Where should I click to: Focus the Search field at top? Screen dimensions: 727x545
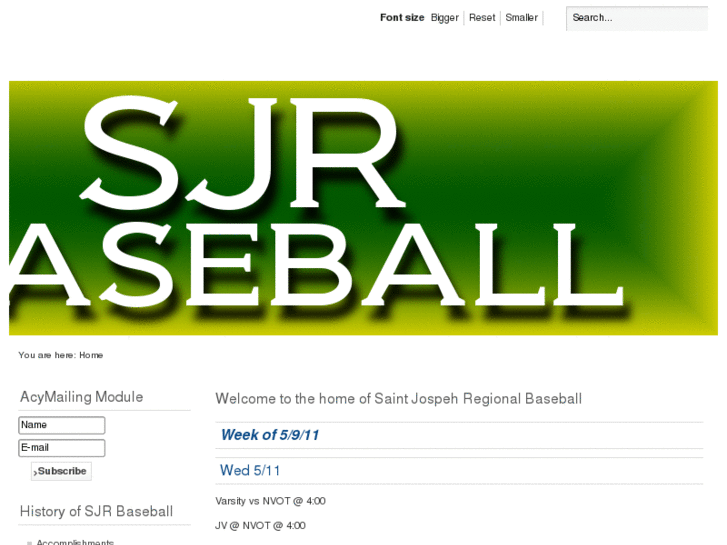(x=637, y=19)
